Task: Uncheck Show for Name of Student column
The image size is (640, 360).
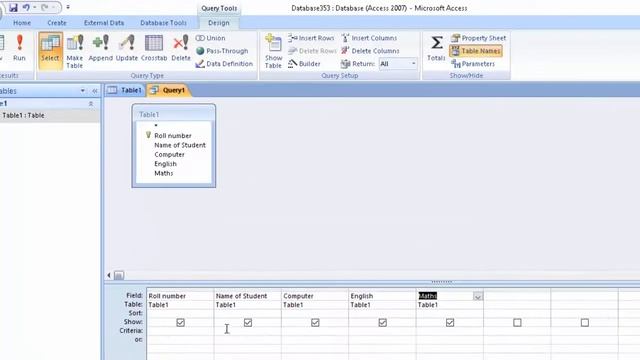Action: tap(248, 322)
